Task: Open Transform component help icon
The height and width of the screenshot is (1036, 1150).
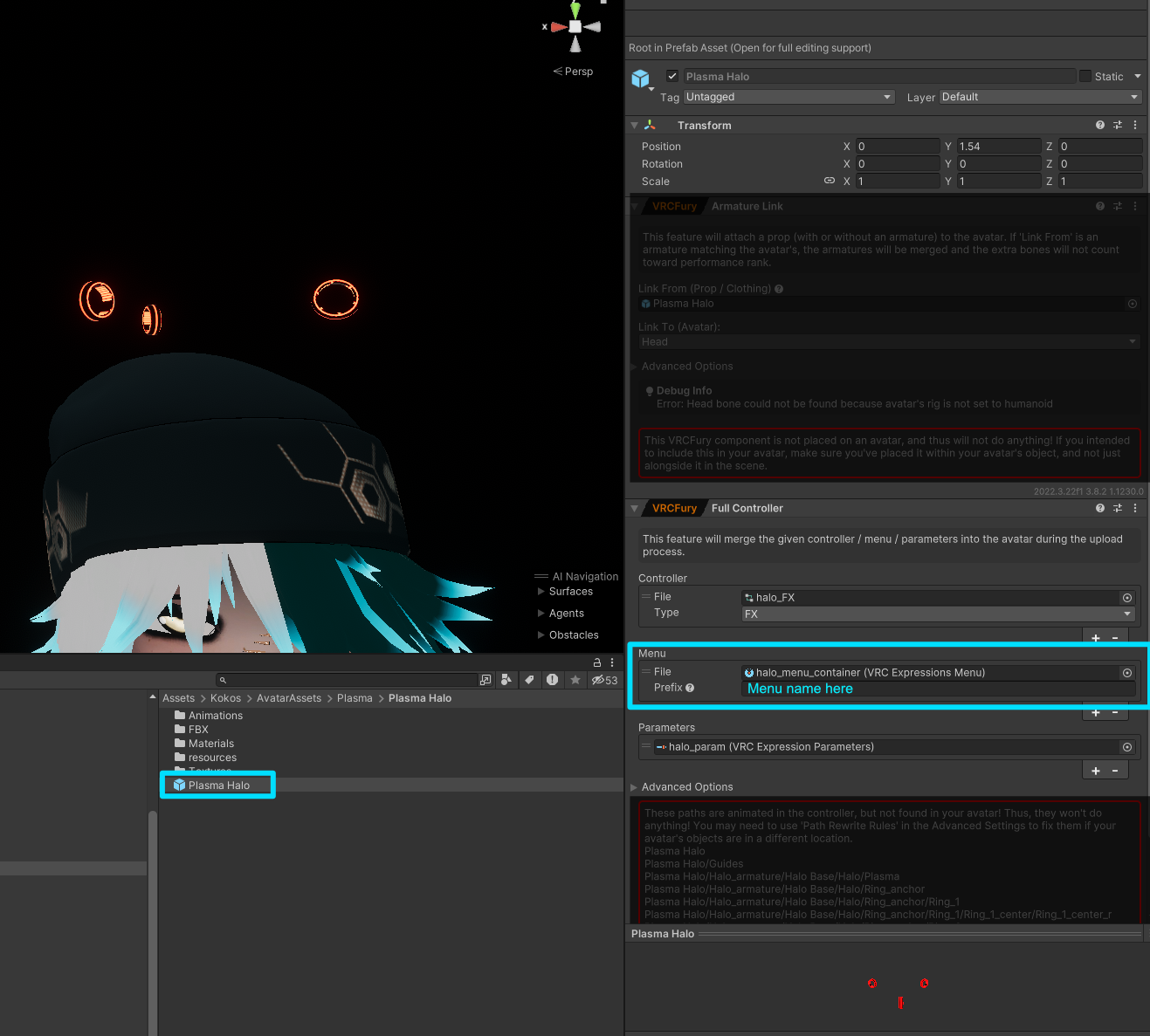Action: click(x=1099, y=126)
